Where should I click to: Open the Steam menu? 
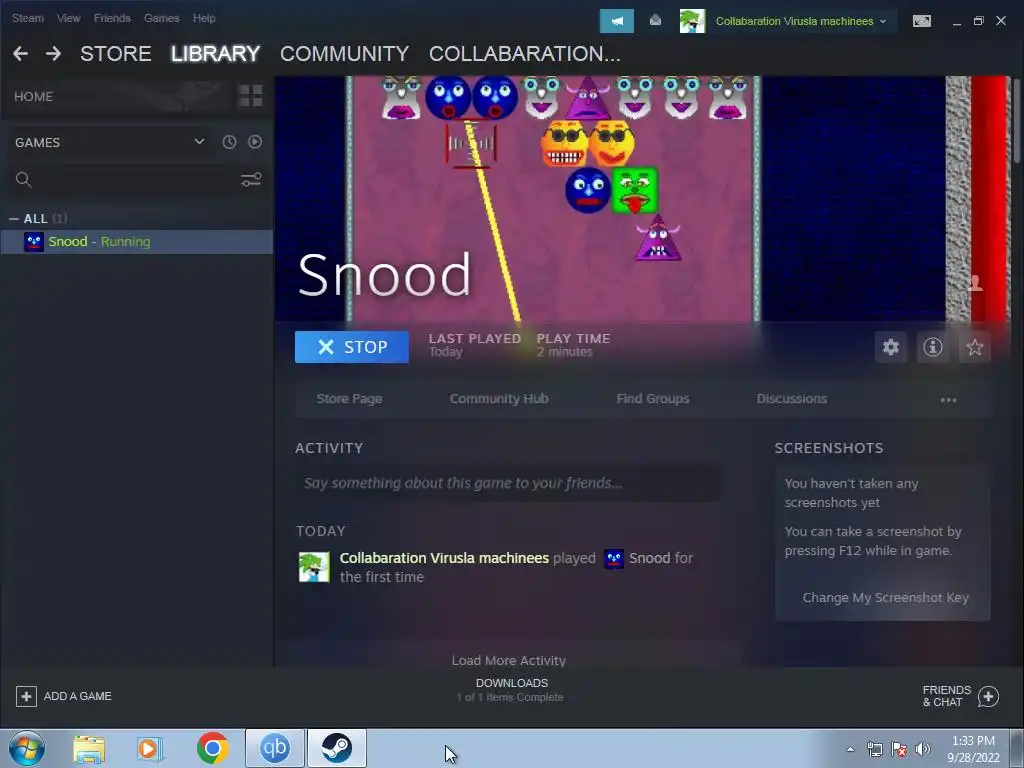(27, 18)
